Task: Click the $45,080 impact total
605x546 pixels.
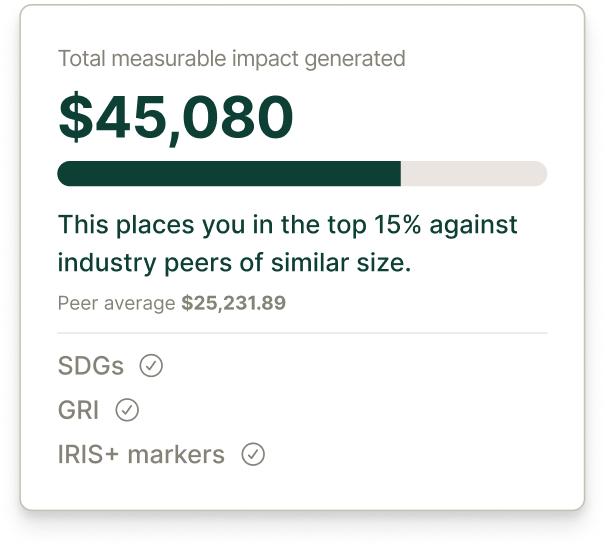Action: tap(176, 116)
